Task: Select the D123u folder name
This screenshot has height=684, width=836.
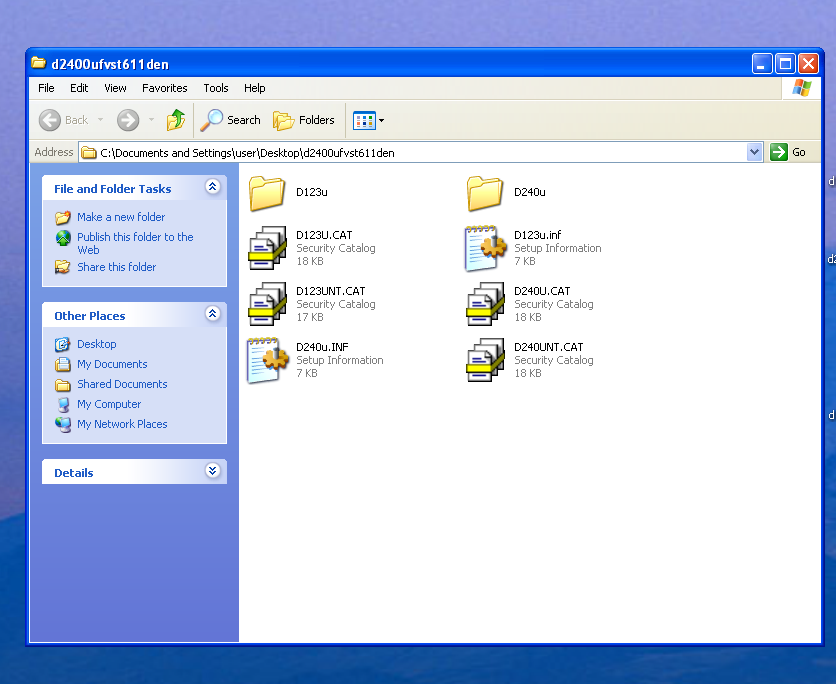Action: tap(312, 192)
